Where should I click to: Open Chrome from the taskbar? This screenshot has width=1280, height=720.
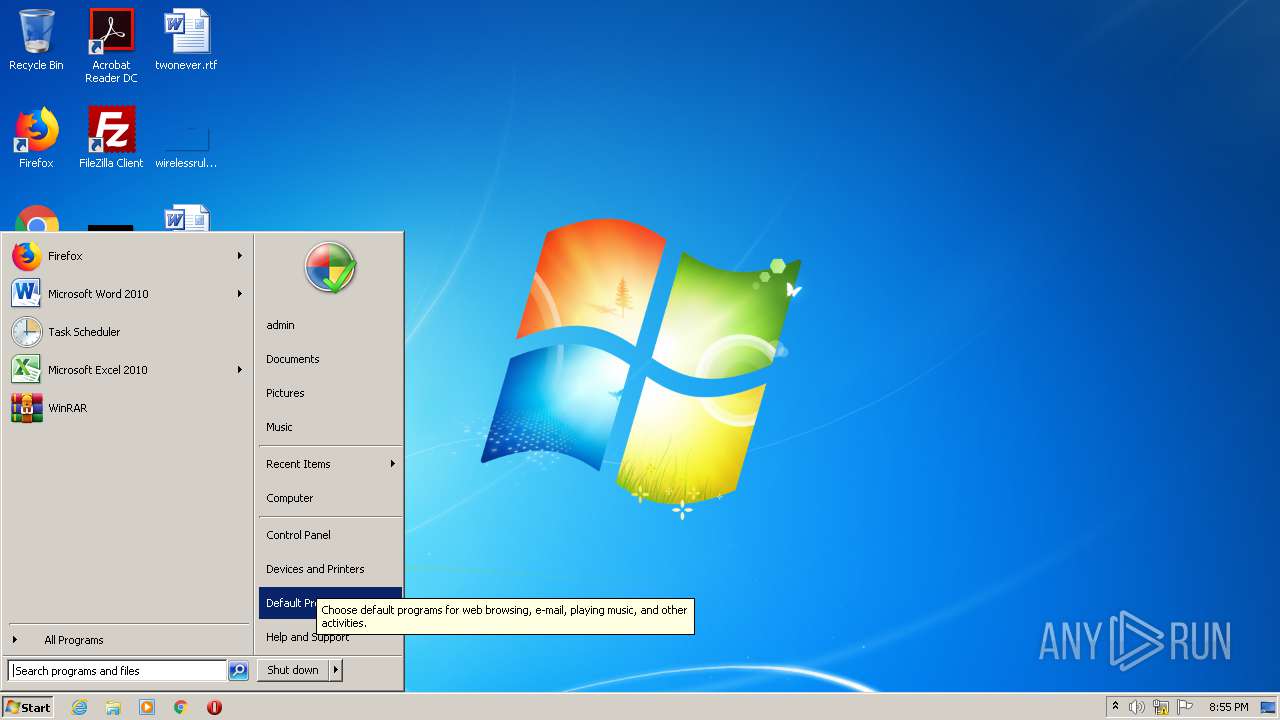pyautogui.click(x=181, y=707)
